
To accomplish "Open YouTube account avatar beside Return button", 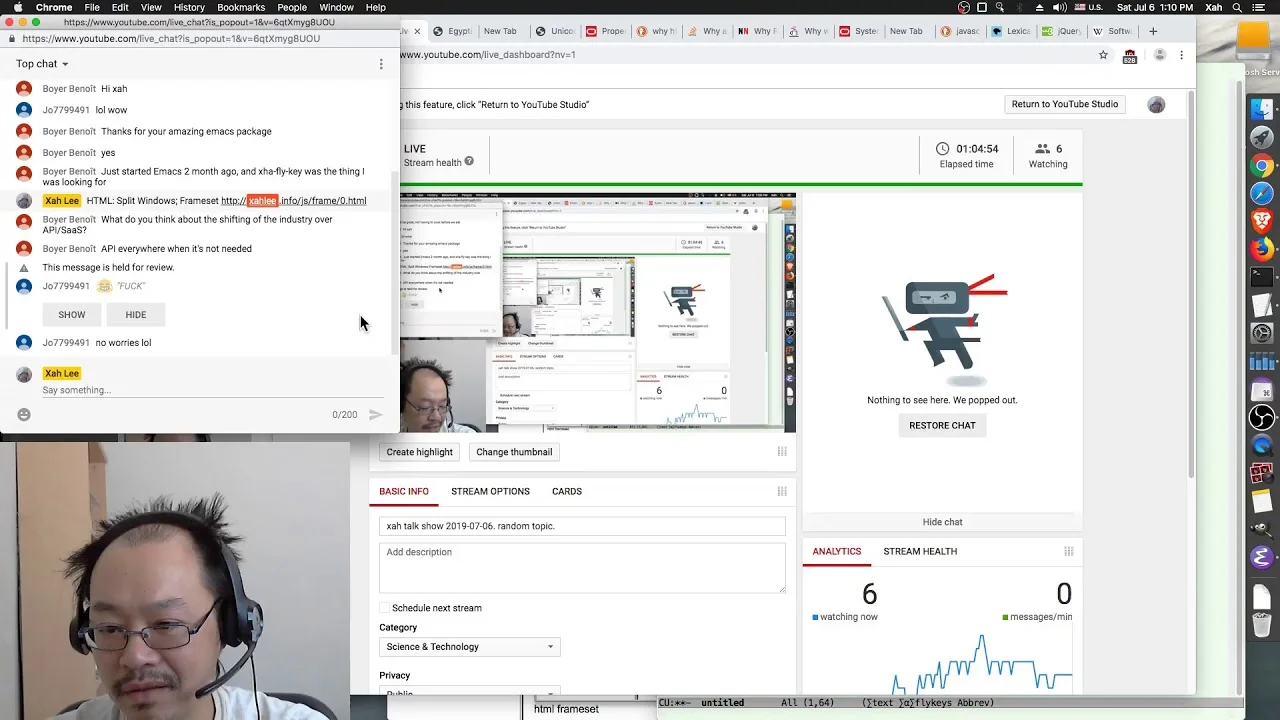I will coord(1156,104).
